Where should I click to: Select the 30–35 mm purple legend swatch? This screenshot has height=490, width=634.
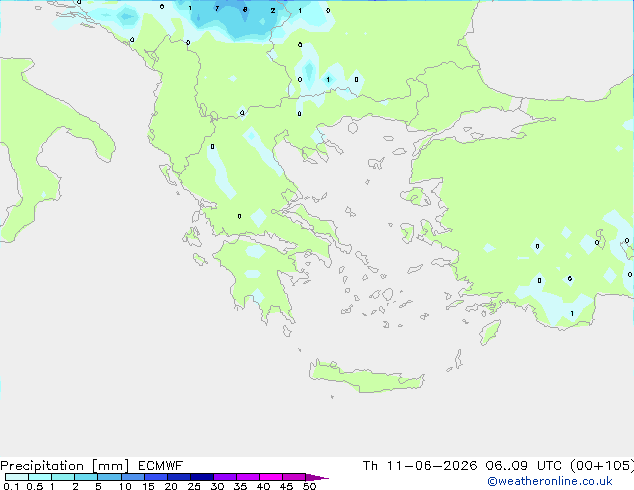tap(225, 477)
